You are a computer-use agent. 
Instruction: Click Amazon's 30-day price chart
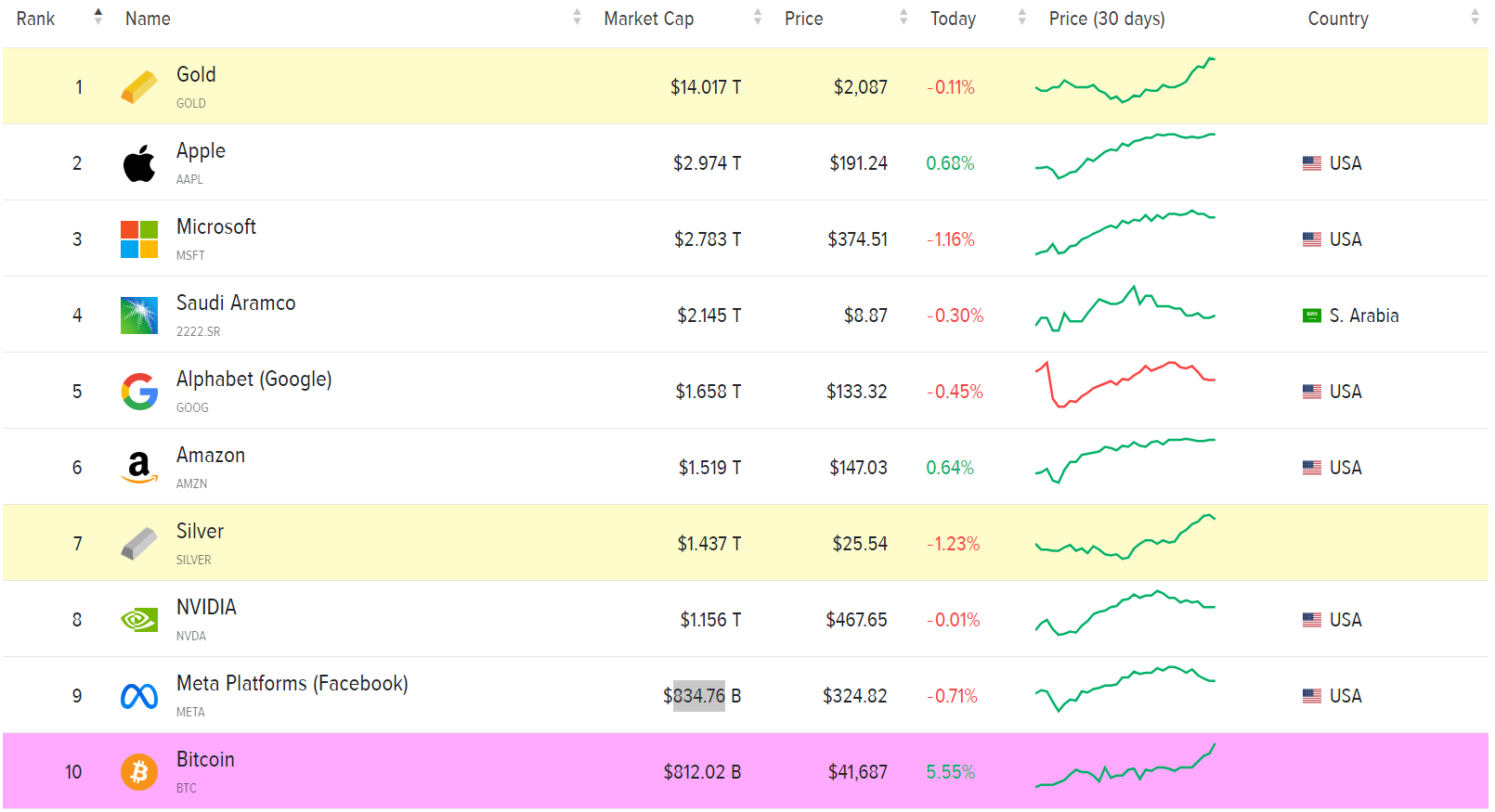point(1125,460)
